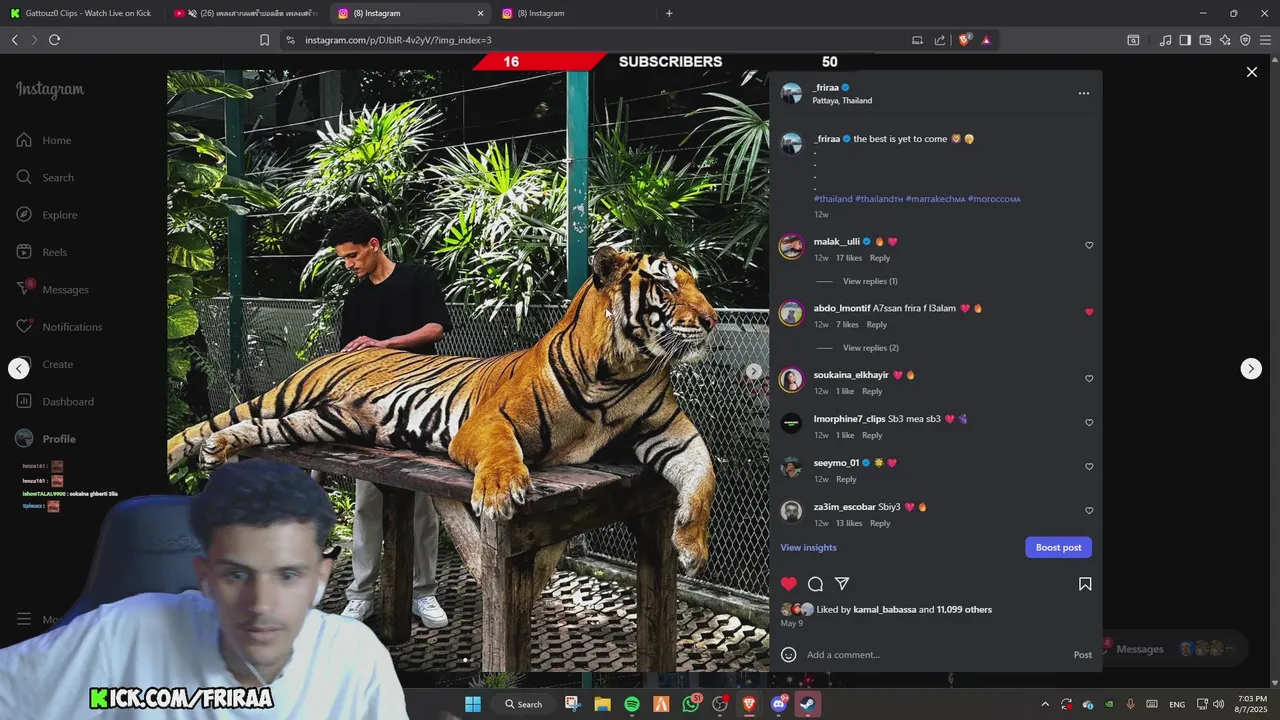Open _friraa profile from post header
This screenshot has height=720, width=1280.
point(826,87)
